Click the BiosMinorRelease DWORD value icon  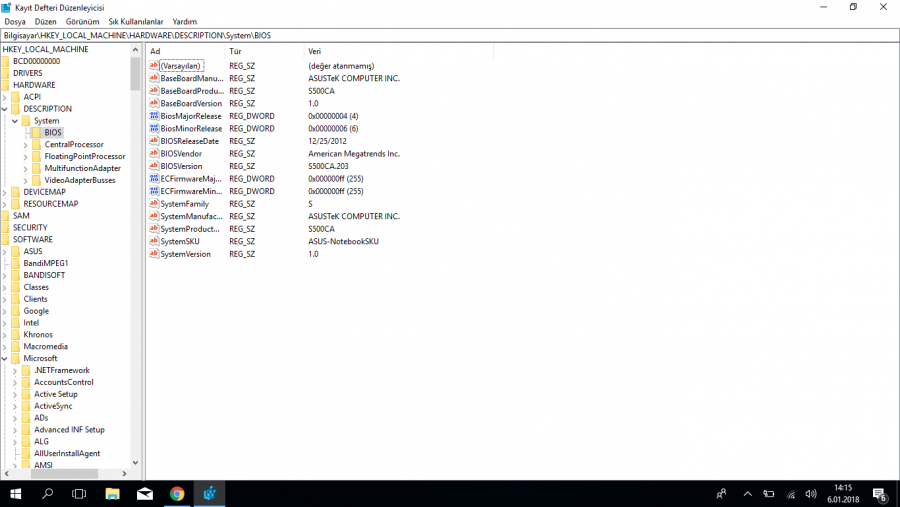pyautogui.click(x=154, y=129)
